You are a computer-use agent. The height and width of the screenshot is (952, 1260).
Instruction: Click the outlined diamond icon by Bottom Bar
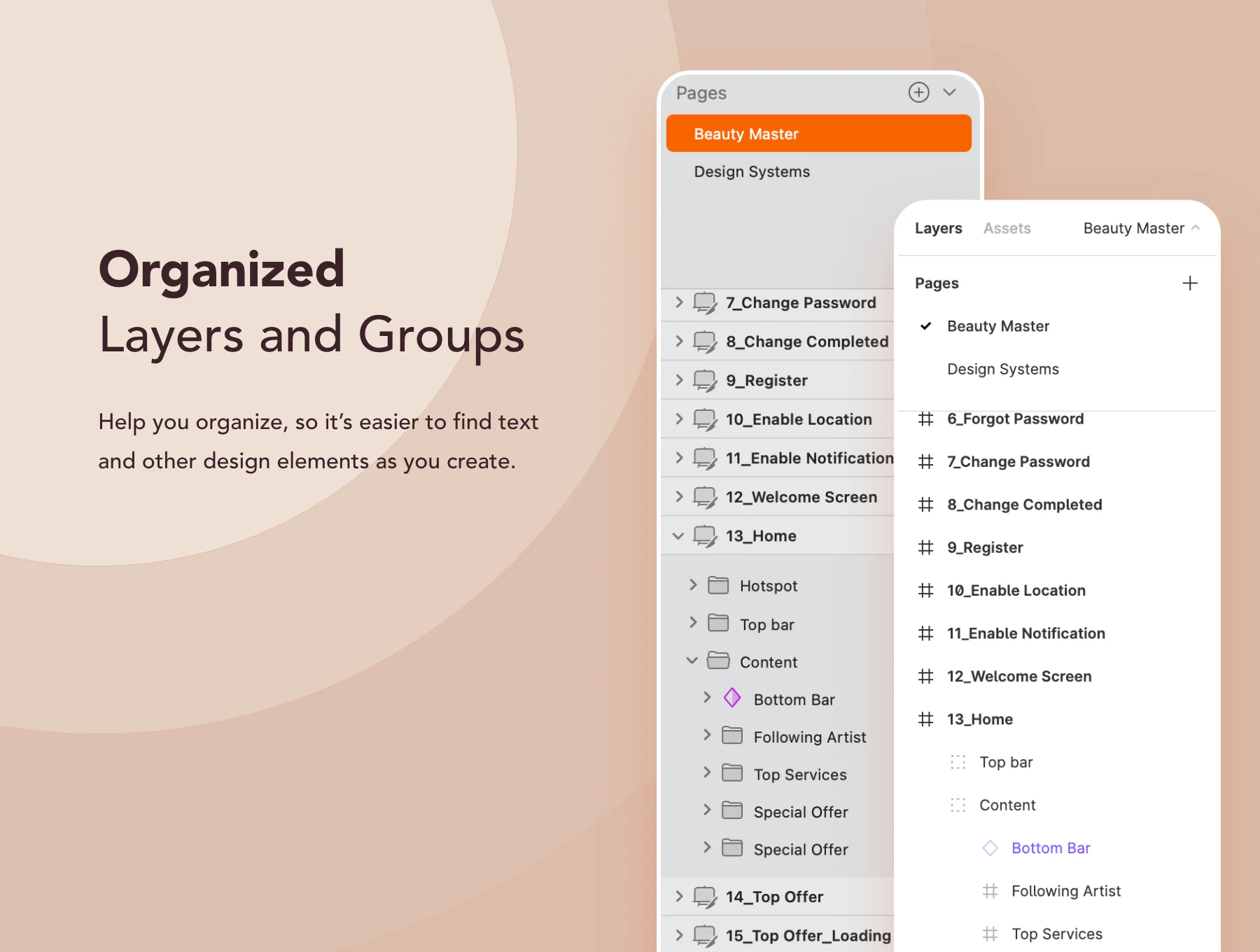coord(990,848)
